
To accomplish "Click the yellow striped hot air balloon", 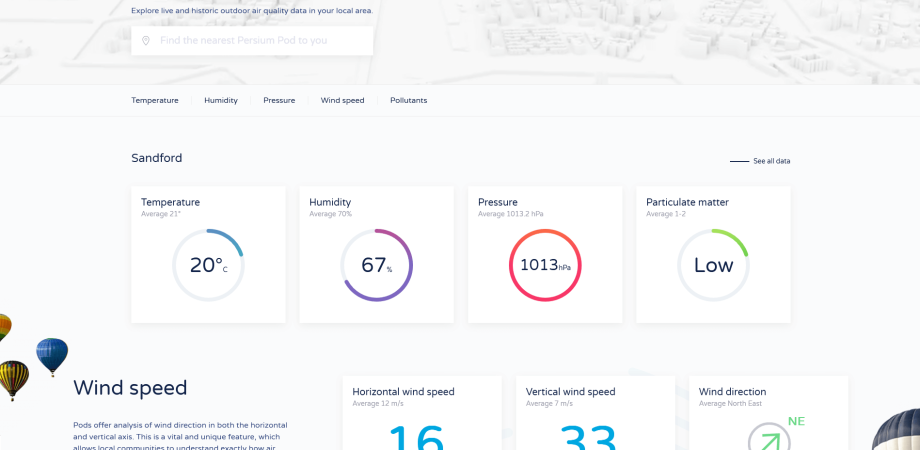I will [12, 378].
